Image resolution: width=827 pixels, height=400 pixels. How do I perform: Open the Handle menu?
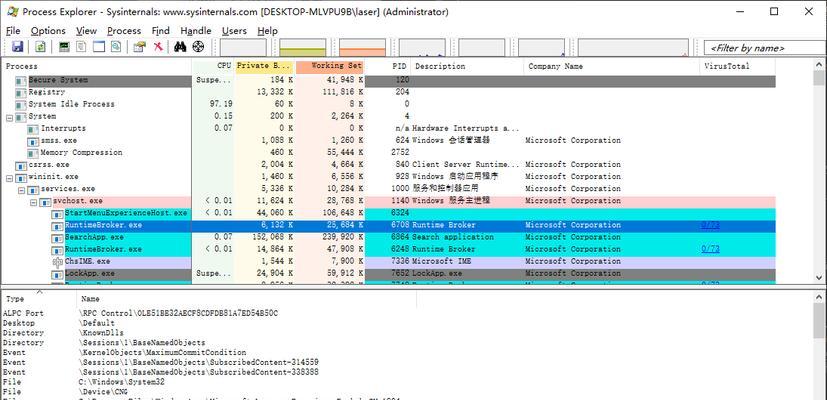(196, 31)
